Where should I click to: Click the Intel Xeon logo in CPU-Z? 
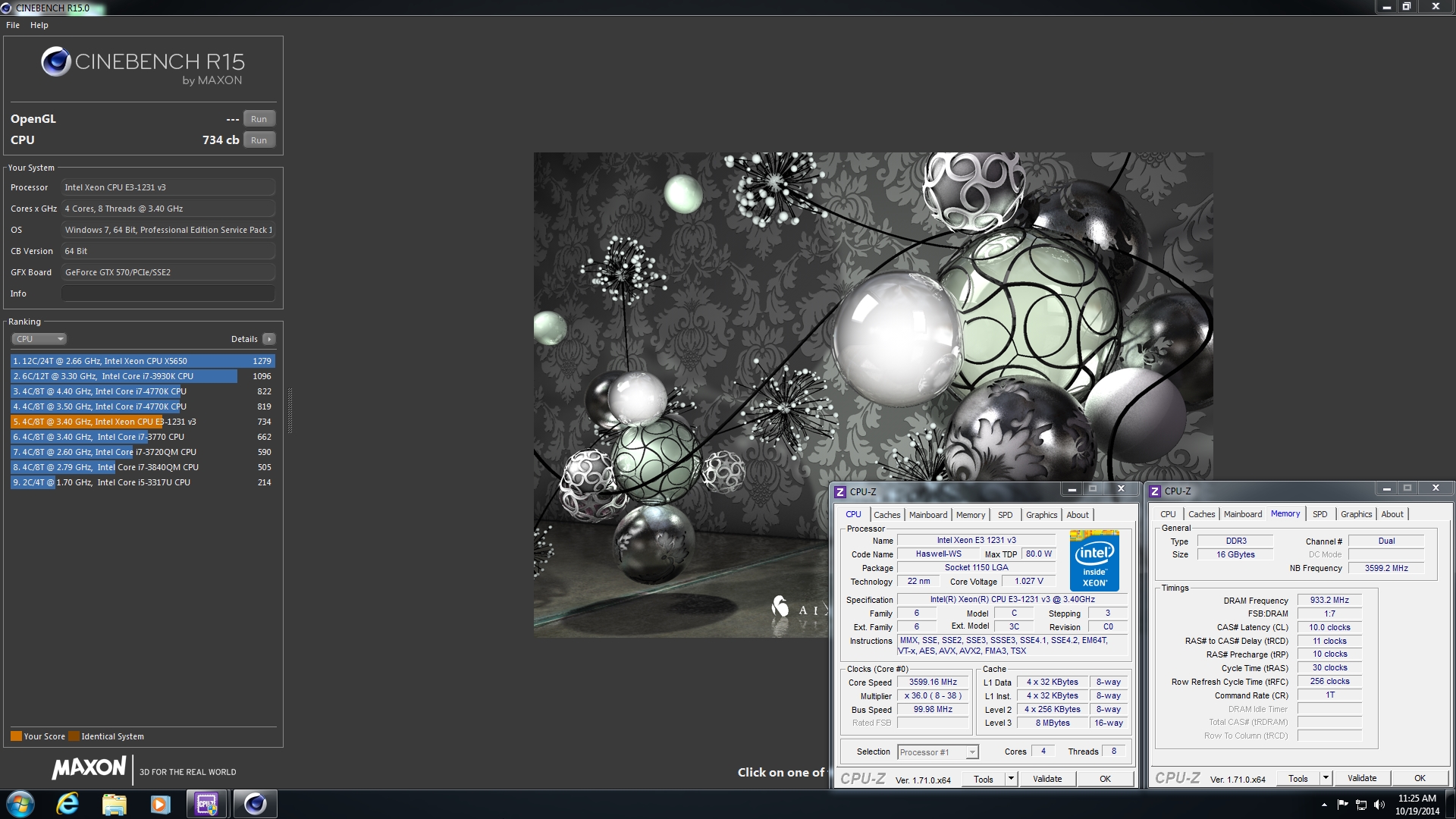[1094, 562]
